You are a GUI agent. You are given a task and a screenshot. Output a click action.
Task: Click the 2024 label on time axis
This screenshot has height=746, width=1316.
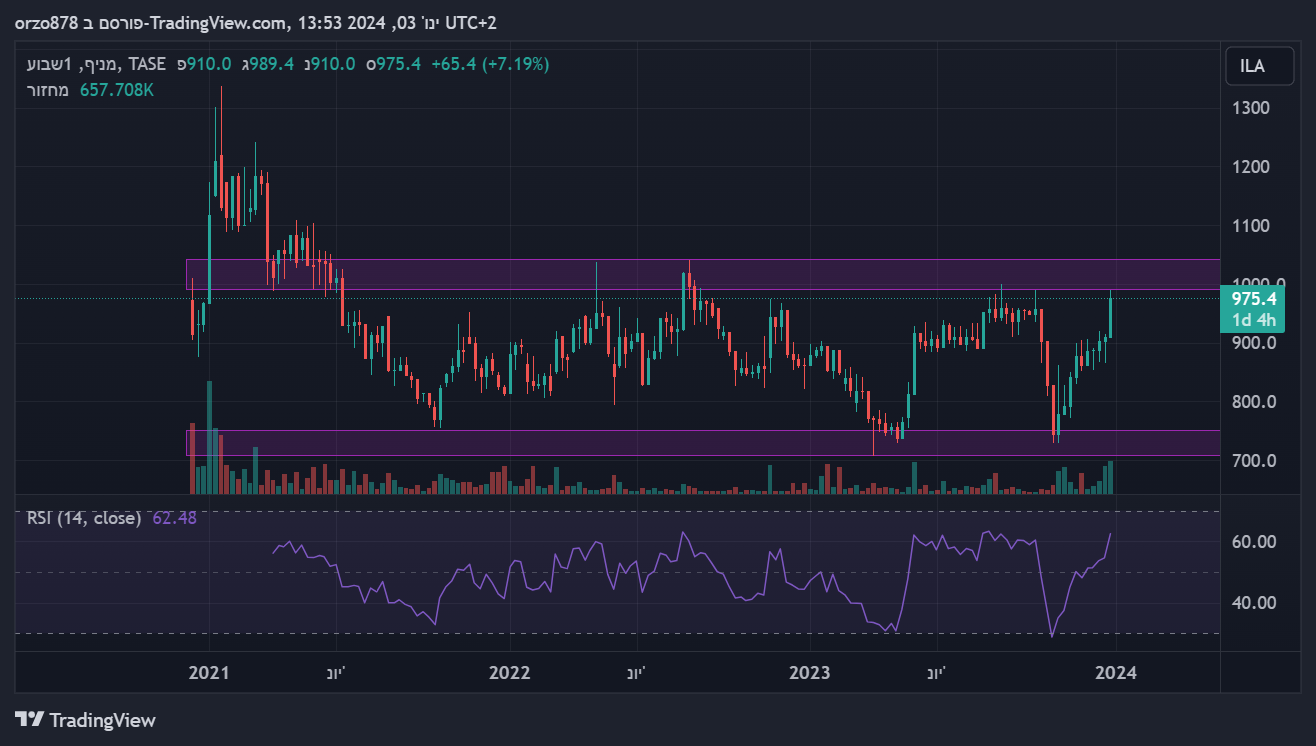1115,672
